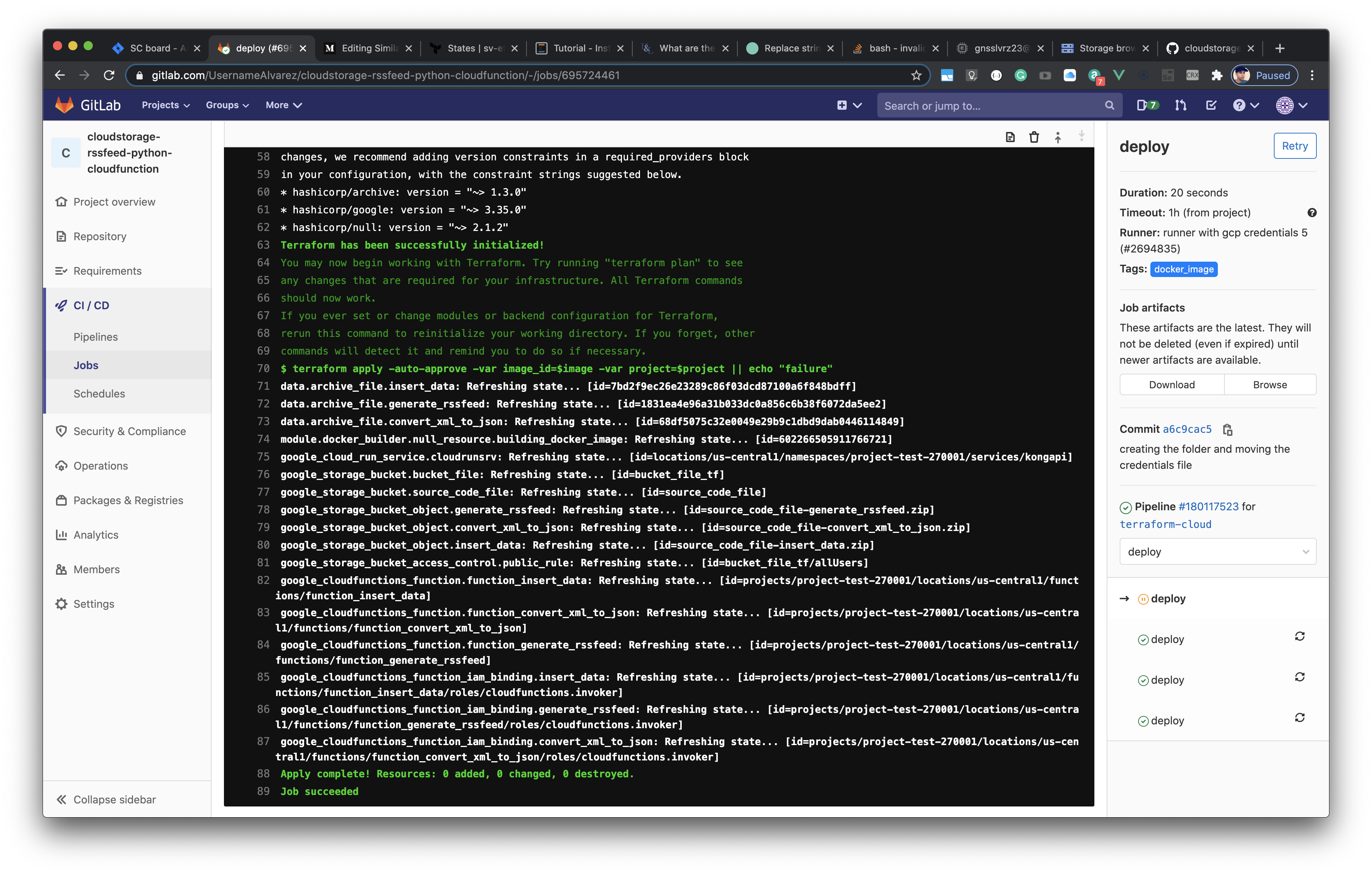Image resolution: width=1372 pixels, height=874 pixels.
Task: Open the deploy stage selector dropdown
Action: click(1217, 551)
